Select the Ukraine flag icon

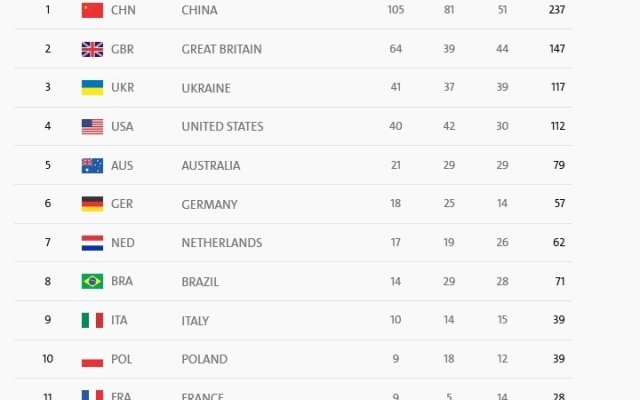(x=92, y=88)
